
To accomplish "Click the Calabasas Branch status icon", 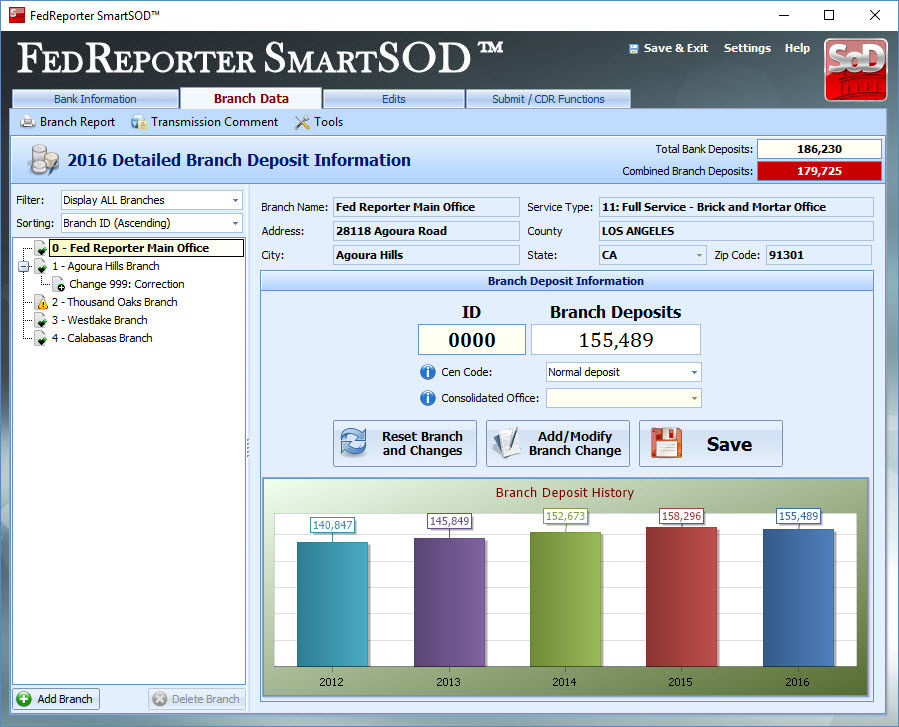I will click(x=41, y=338).
